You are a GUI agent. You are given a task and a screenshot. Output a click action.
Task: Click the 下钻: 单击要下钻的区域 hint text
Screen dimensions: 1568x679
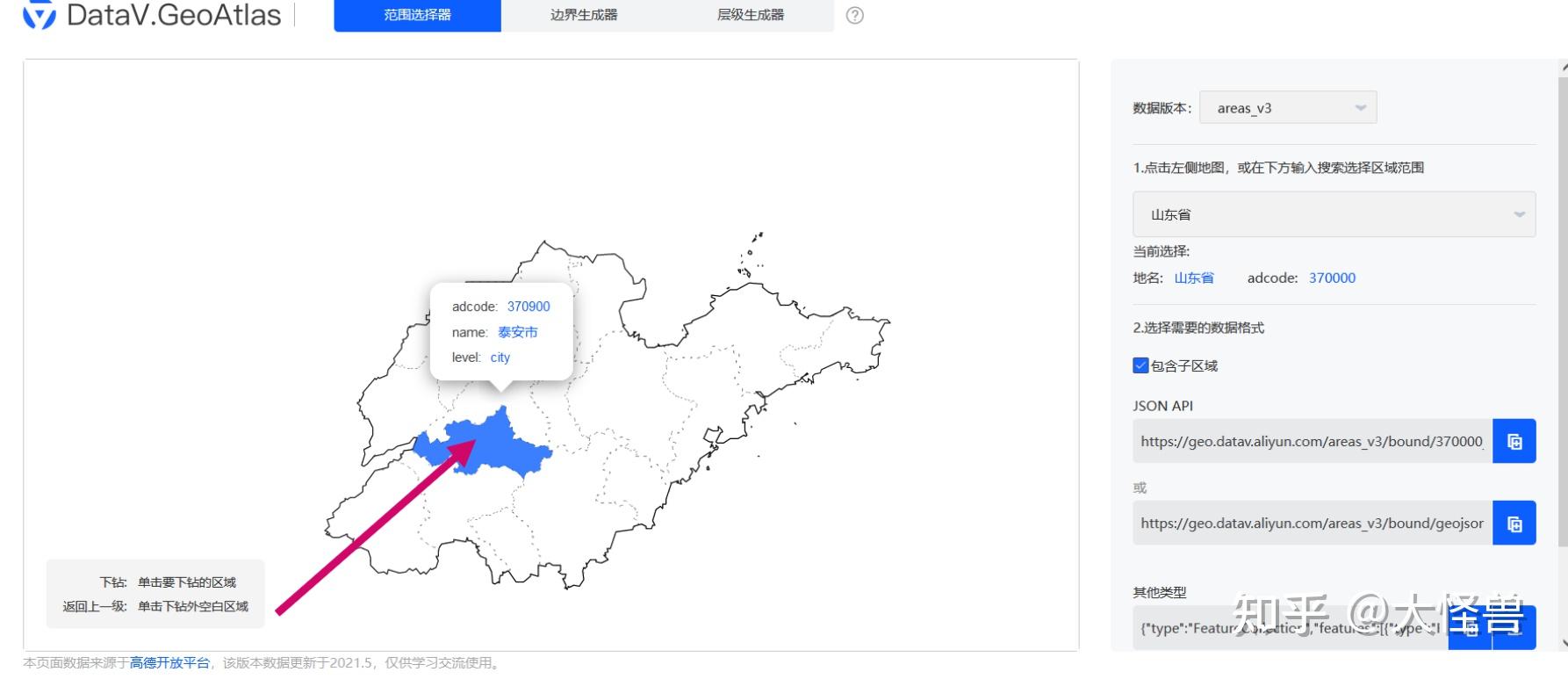pyautogui.click(x=168, y=582)
